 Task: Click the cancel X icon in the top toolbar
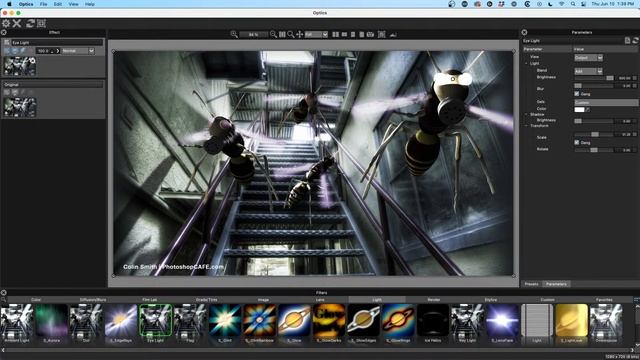pyautogui.click(x=17, y=23)
